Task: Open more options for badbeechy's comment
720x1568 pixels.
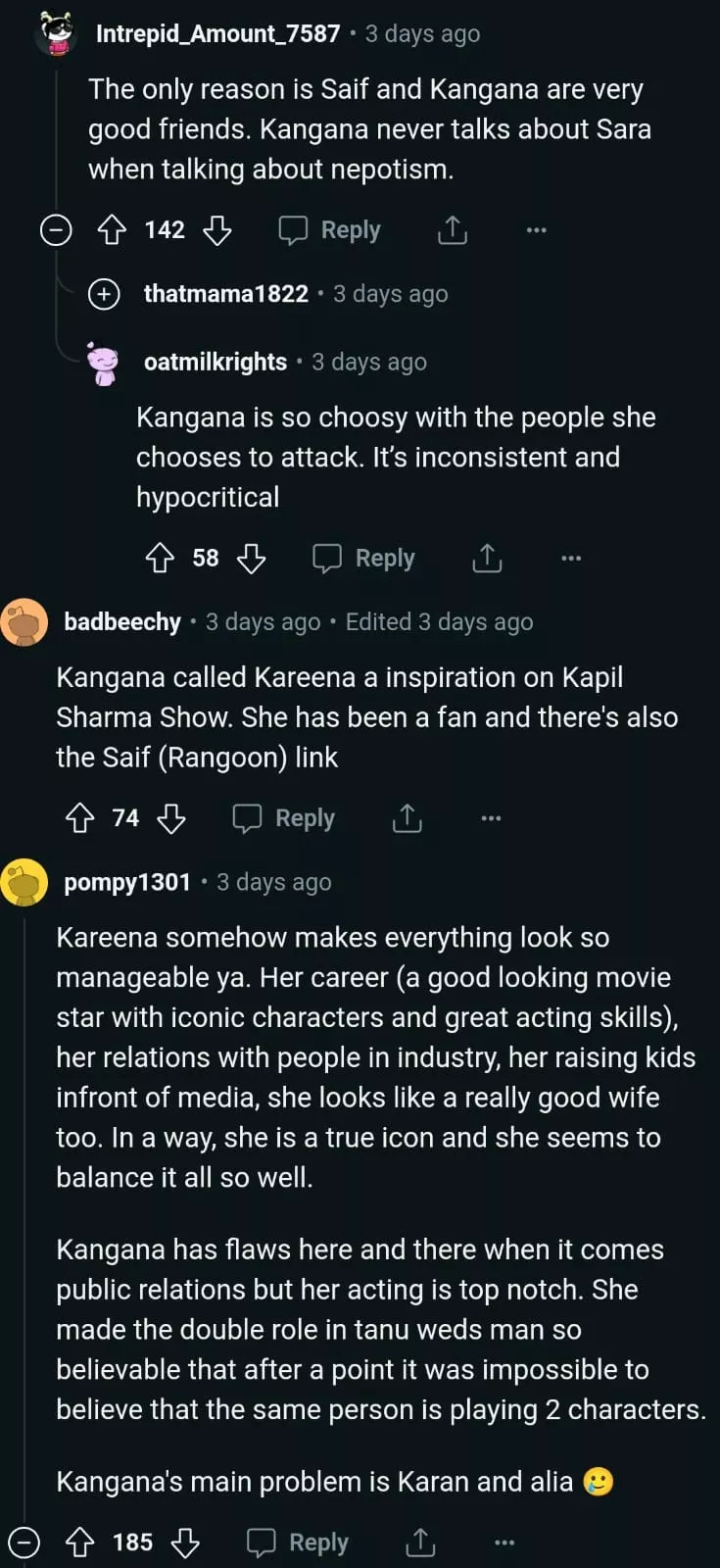Action: point(491,818)
